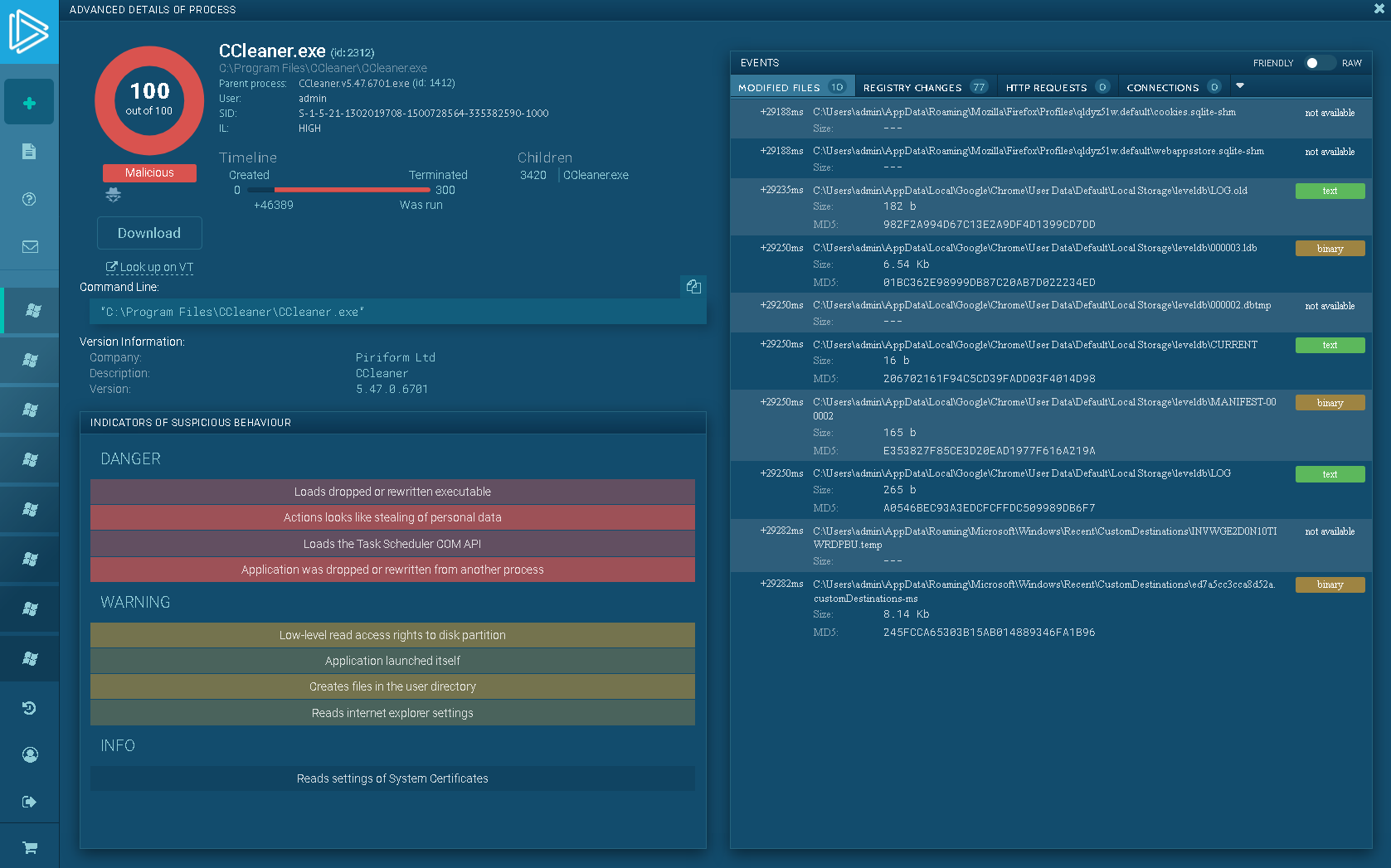Select 'Application launched itself' warning
1391x868 pixels.
[392, 661]
